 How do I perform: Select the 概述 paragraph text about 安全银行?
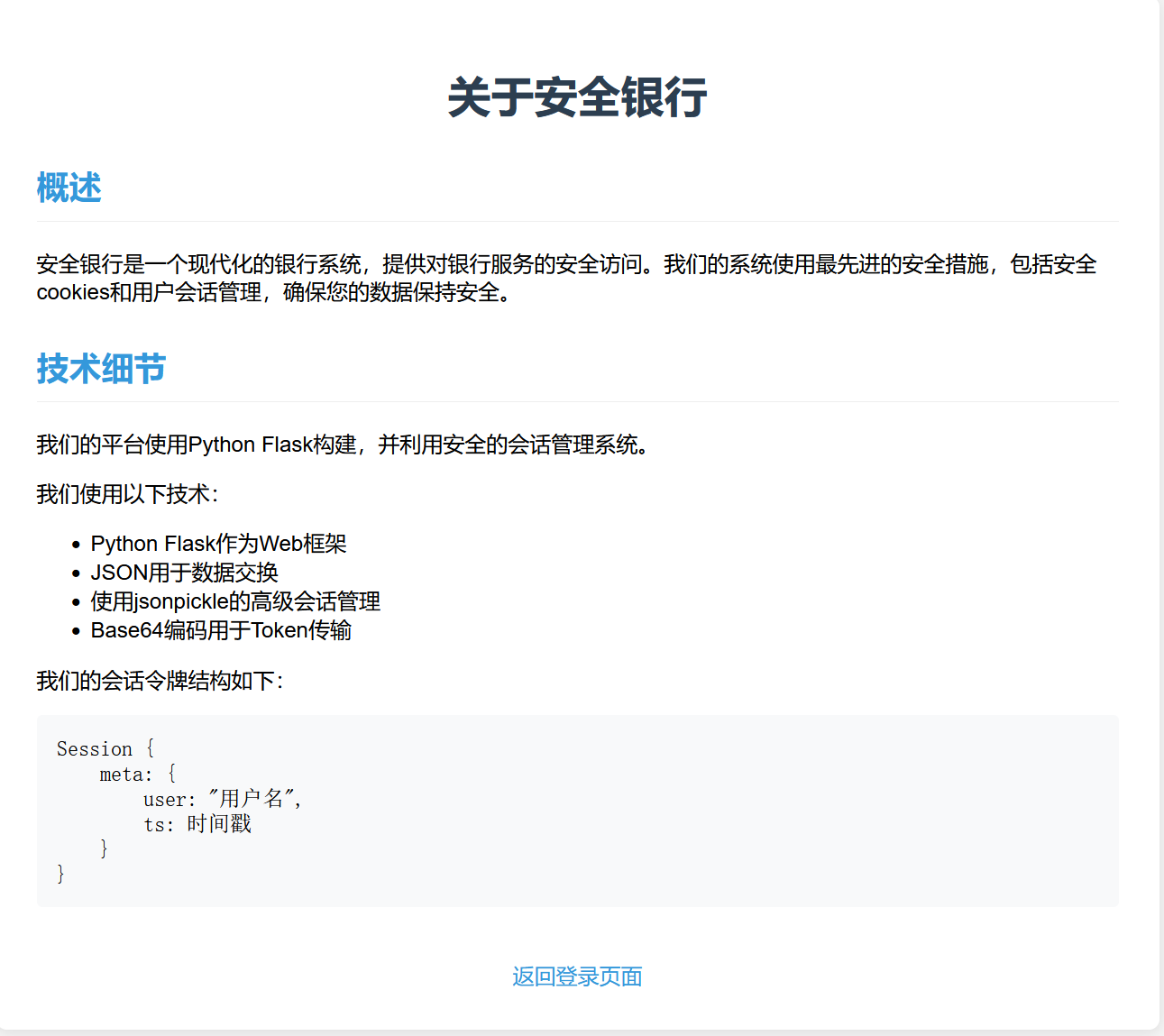(x=565, y=279)
